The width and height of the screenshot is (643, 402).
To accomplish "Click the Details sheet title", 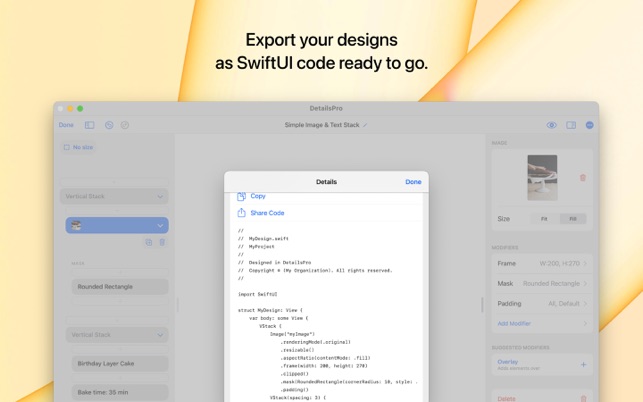I will pyautogui.click(x=326, y=182).
